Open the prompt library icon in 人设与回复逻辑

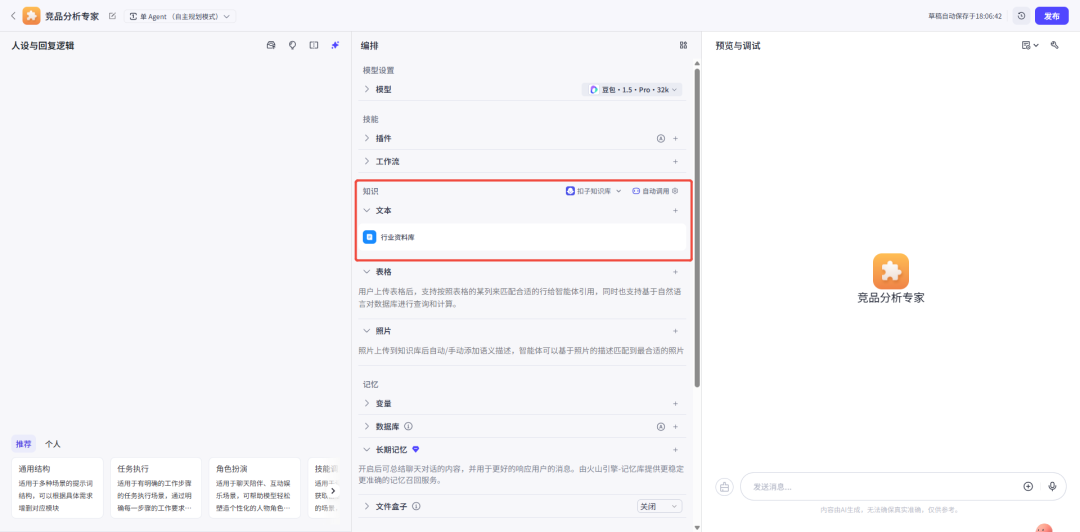pos(271,45)
